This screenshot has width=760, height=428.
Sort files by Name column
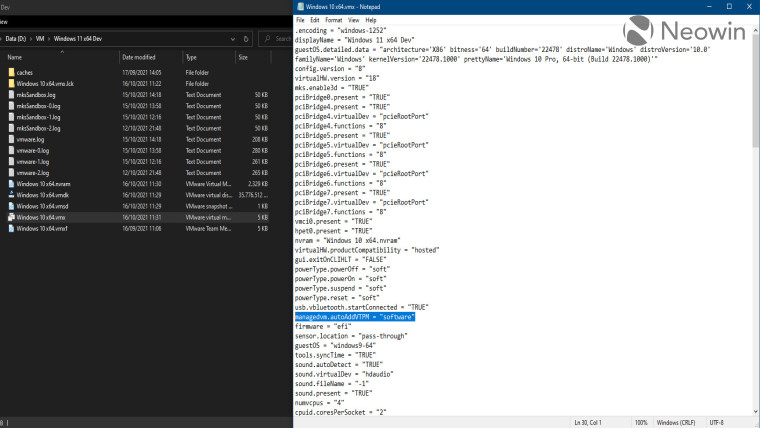pyautogui.click(x=15, y=57)
